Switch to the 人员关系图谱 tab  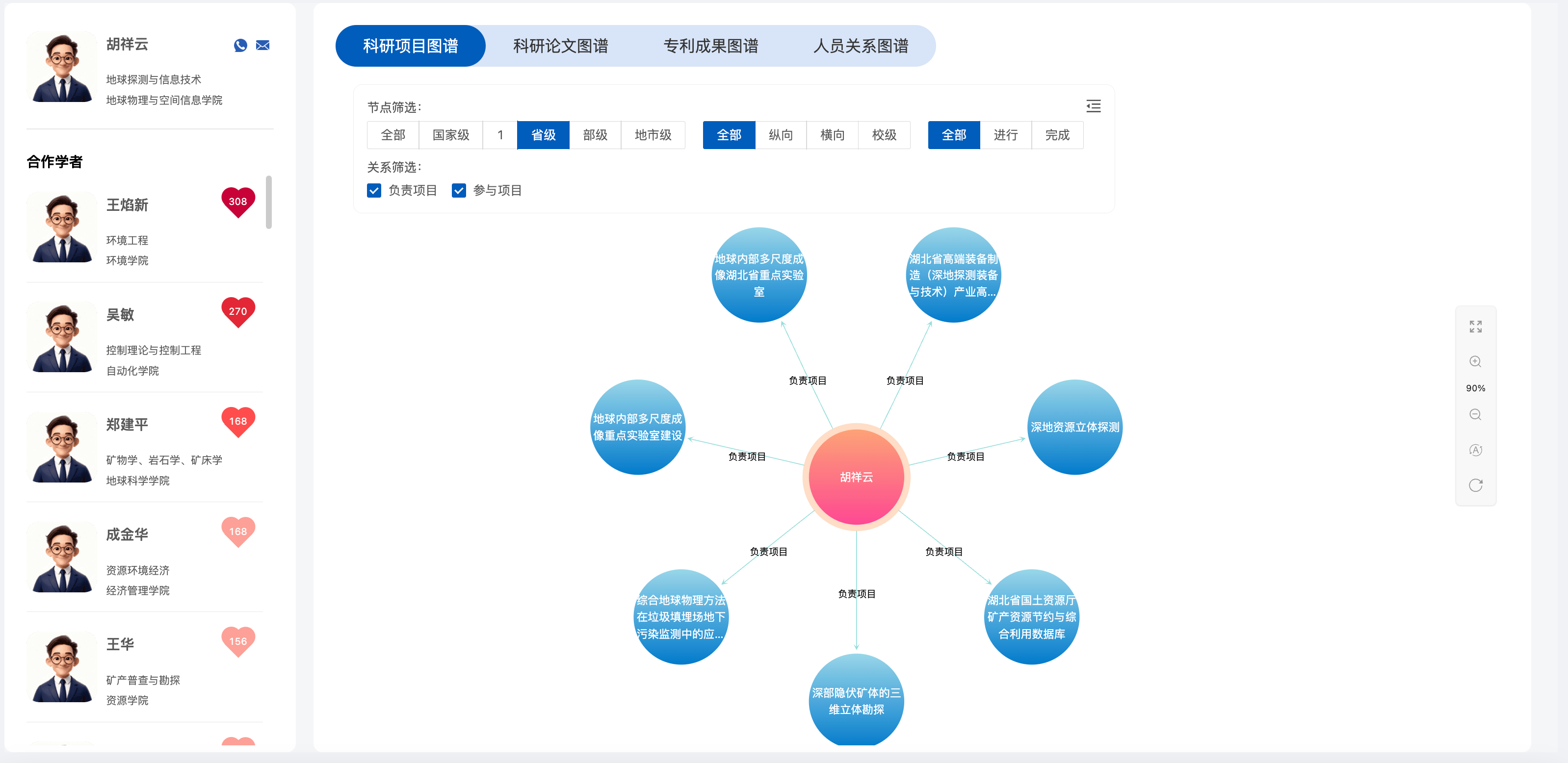(861, 46)
